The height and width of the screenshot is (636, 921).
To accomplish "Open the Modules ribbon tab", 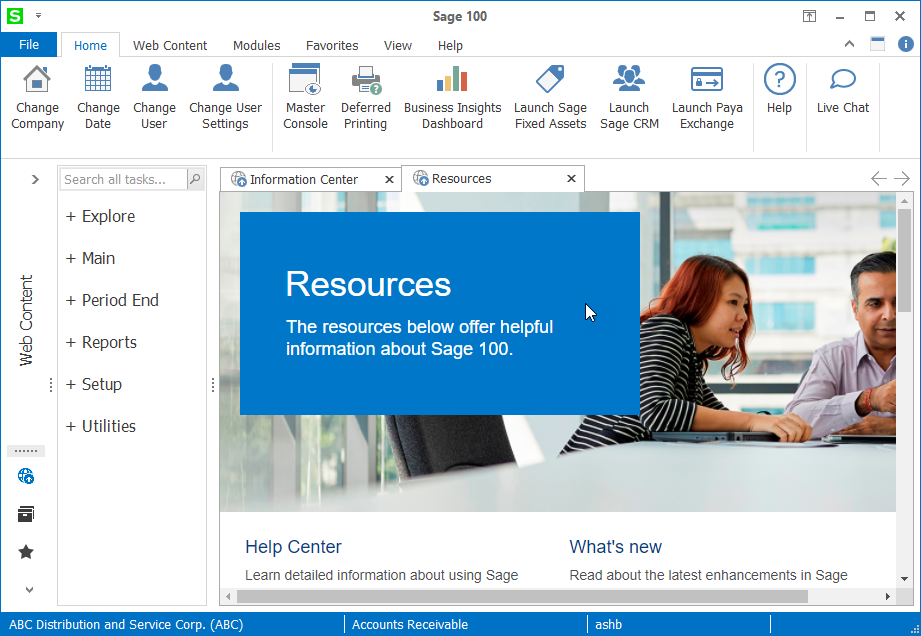I will click(x=256, y=45).
